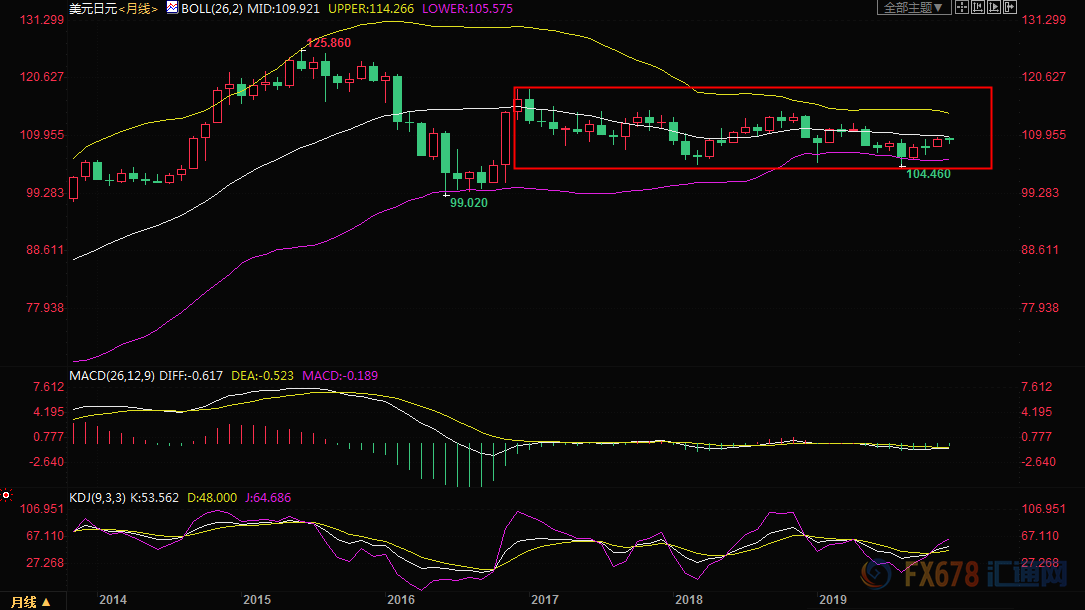Click the 2017 label on time axis
The image size is (1085, 610).
(x=545, y=600)
